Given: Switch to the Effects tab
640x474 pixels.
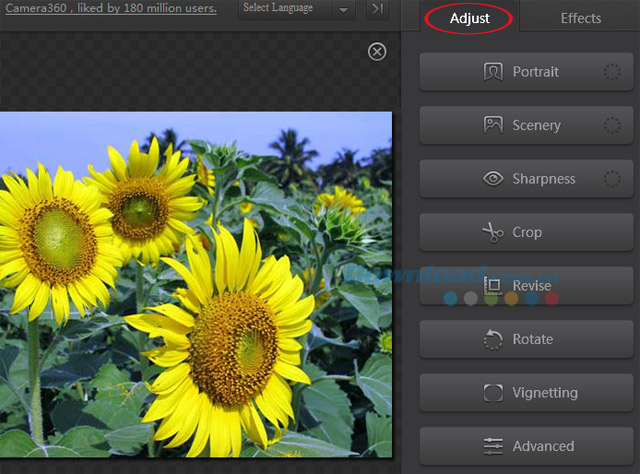Looking at the screenshot, I should (x=580, y=18).
